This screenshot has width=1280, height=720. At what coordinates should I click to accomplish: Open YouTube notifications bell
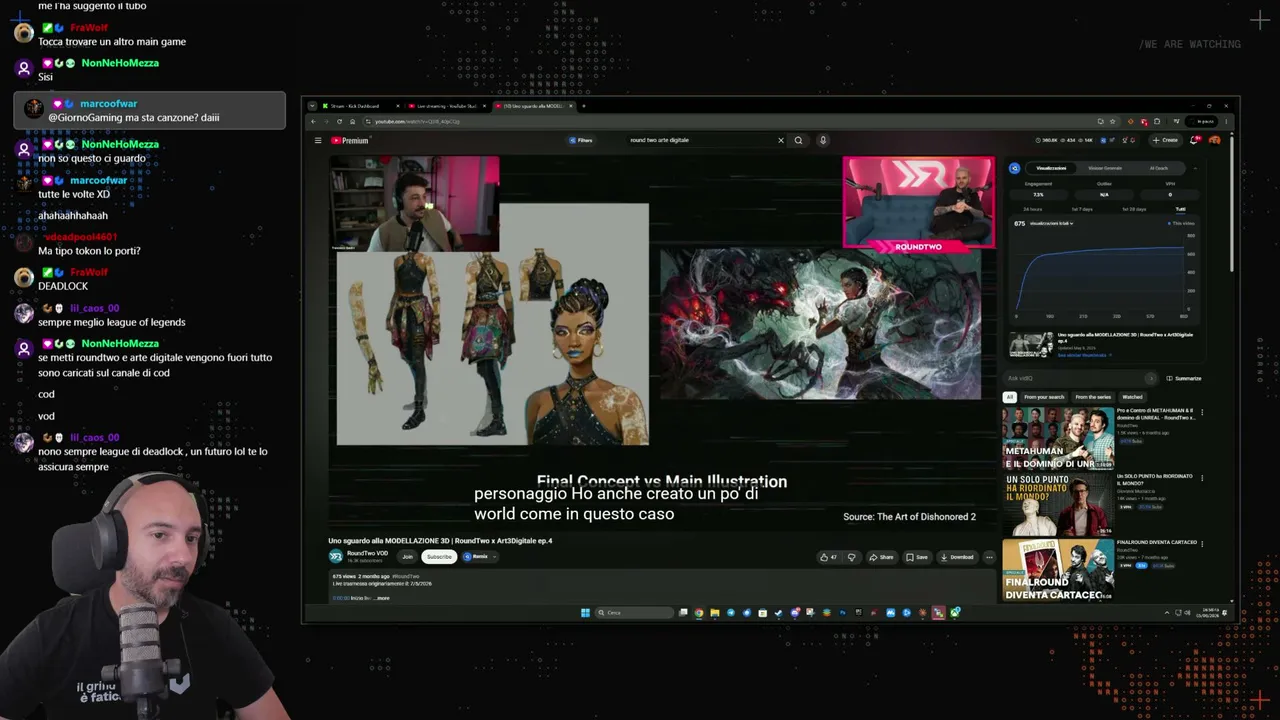point(1194,140)
